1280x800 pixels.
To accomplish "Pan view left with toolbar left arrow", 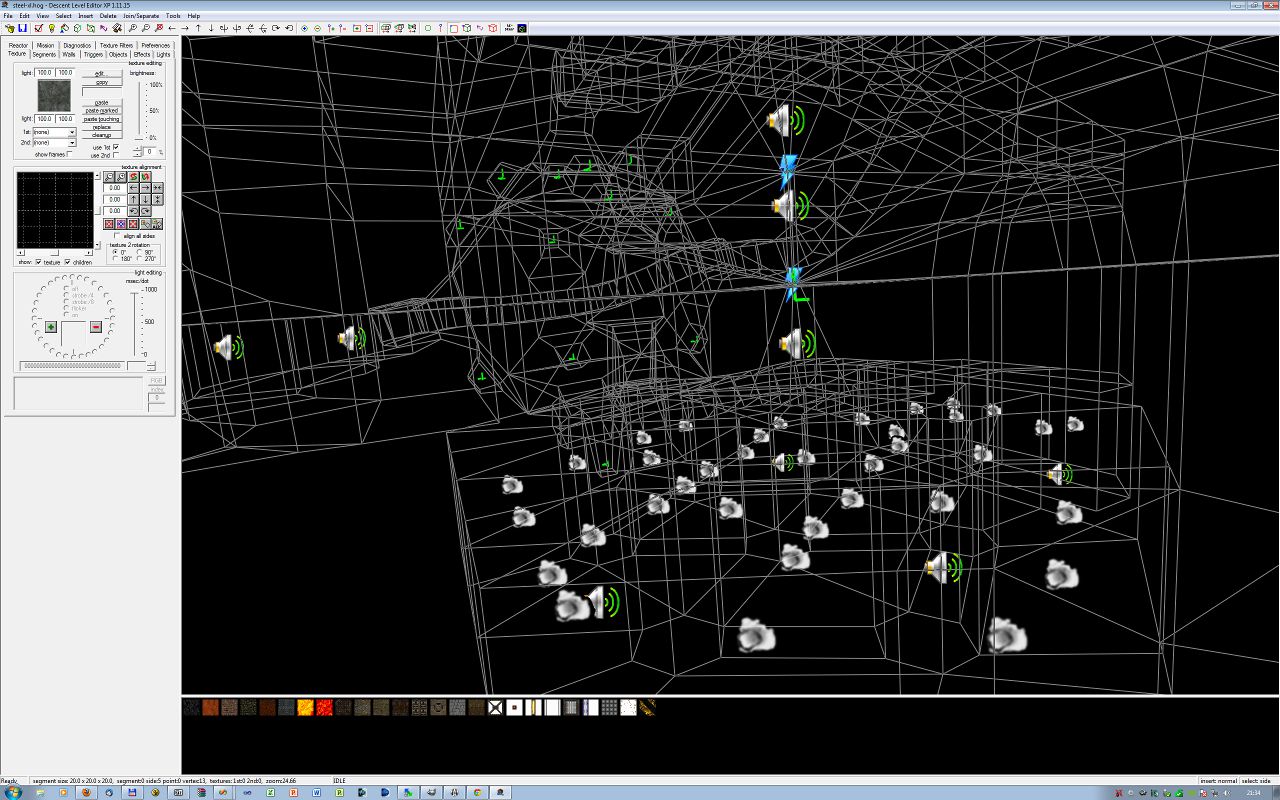I will 172,28.
